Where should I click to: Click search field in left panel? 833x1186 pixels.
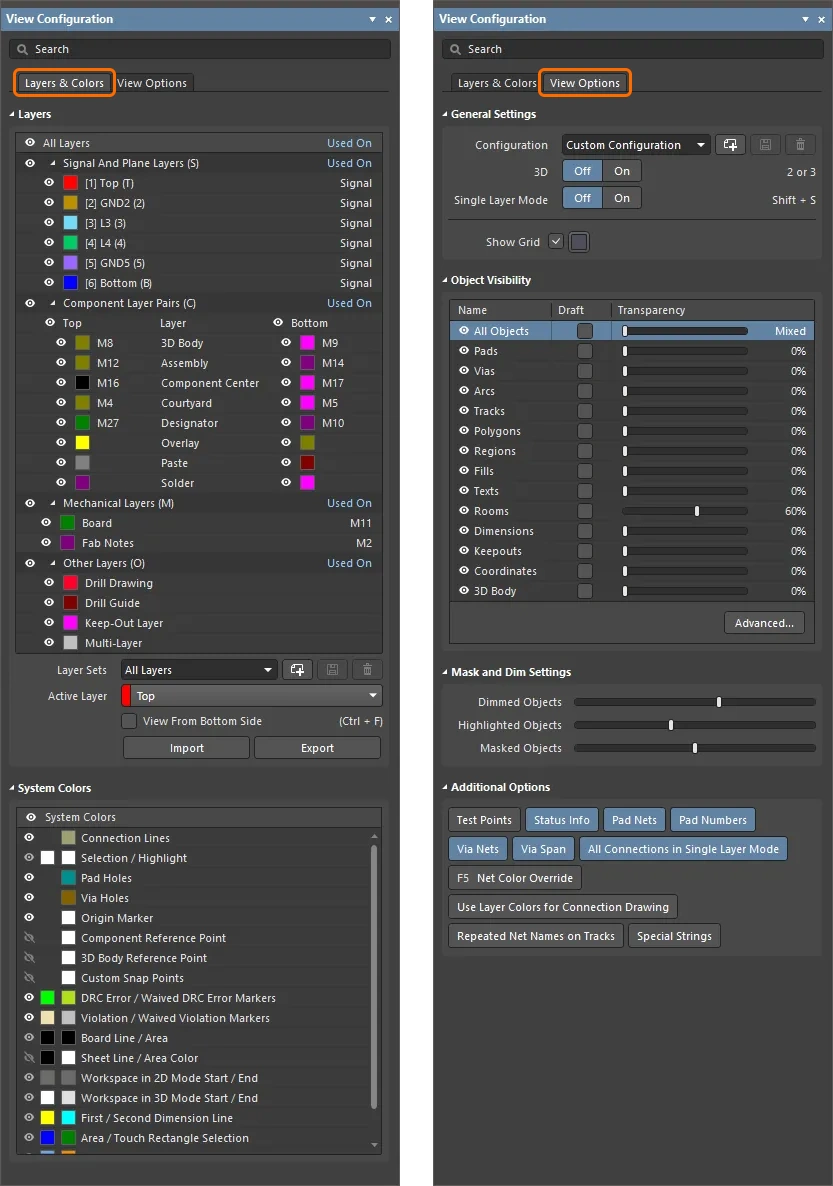tap(200, 49)
